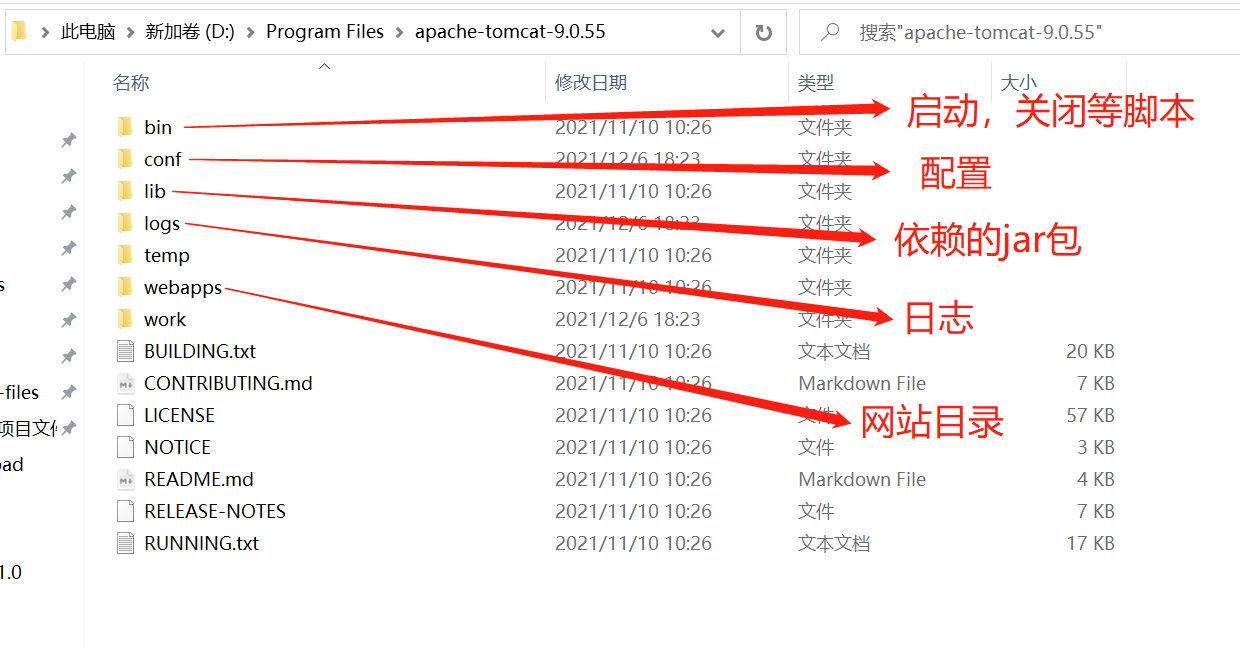Select the bin folder icon
1240x649 pixels.
(x=125, y=127)
